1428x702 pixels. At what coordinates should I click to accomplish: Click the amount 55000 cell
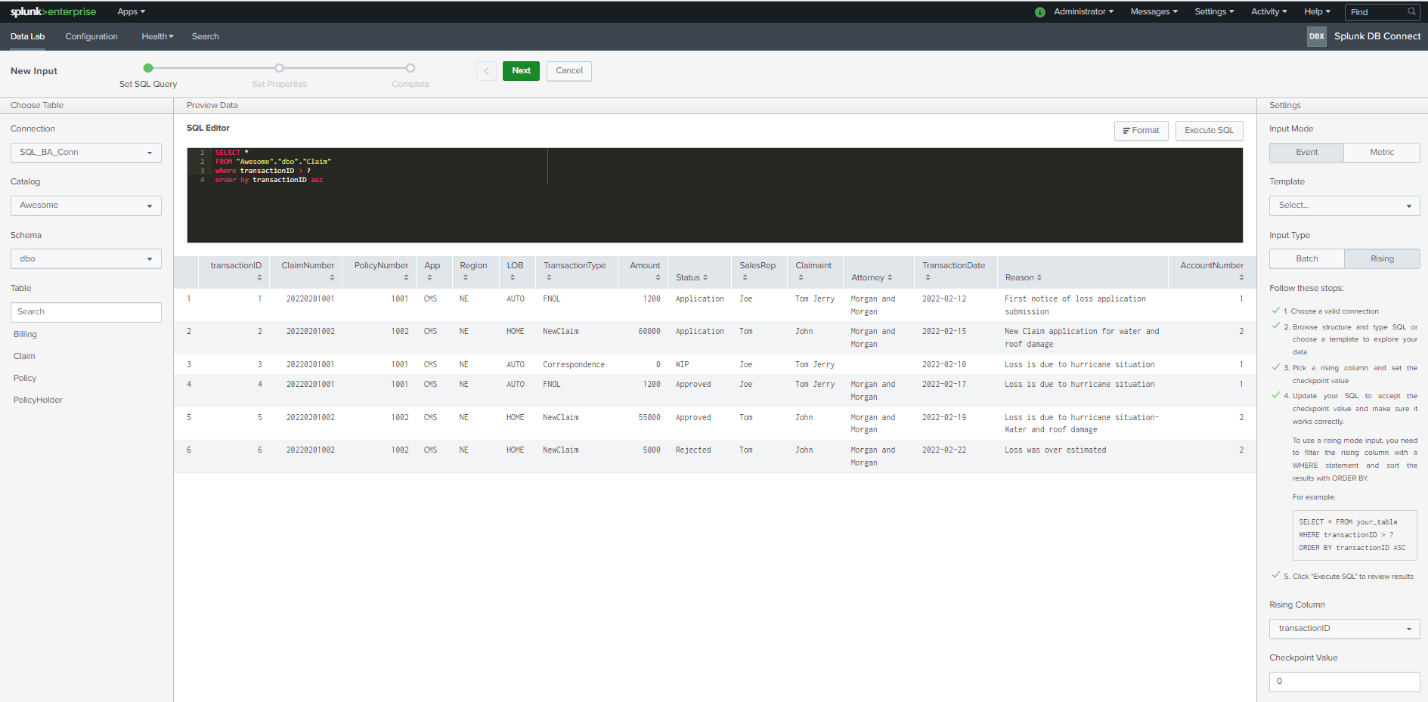pyautogui.click(x=647, y=418)
